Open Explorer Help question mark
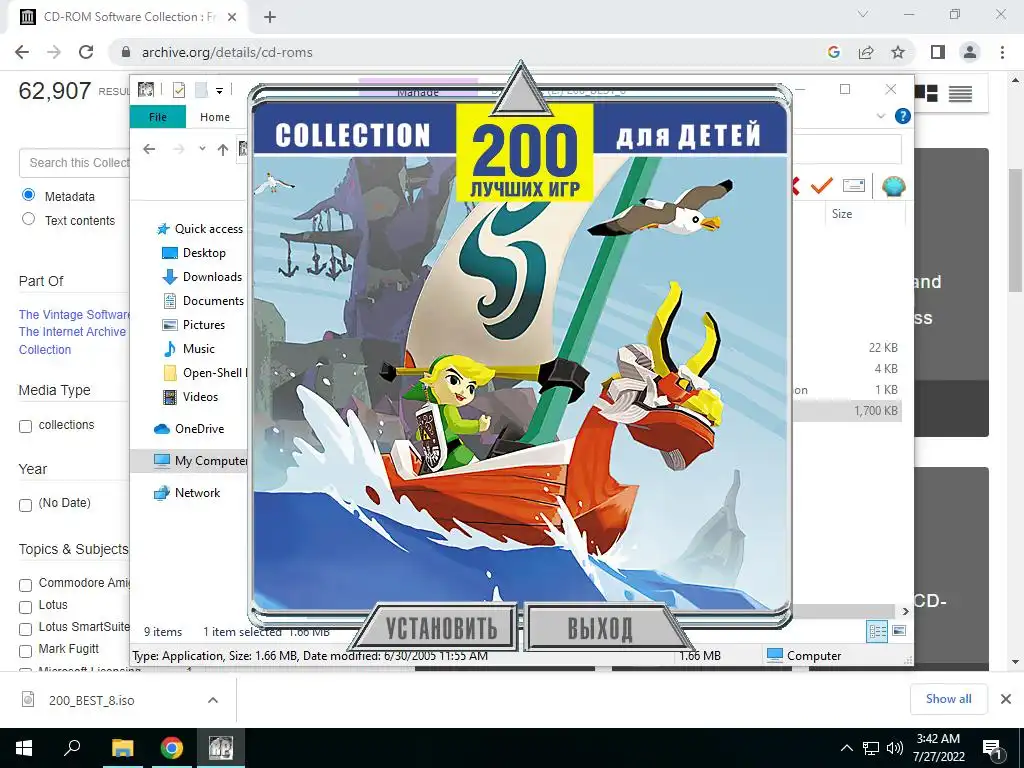 [903, 116]
